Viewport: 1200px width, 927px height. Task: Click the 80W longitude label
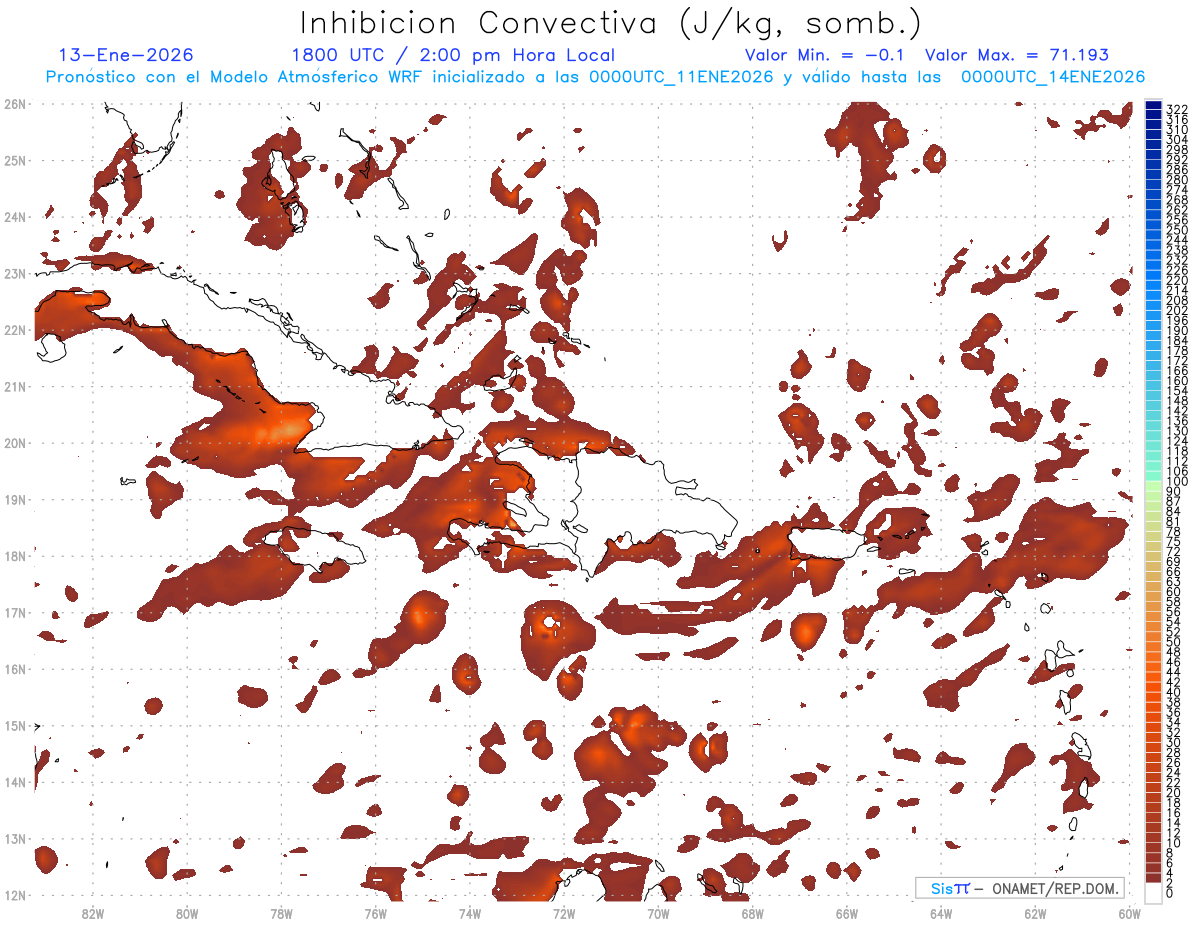click(187, 913)
